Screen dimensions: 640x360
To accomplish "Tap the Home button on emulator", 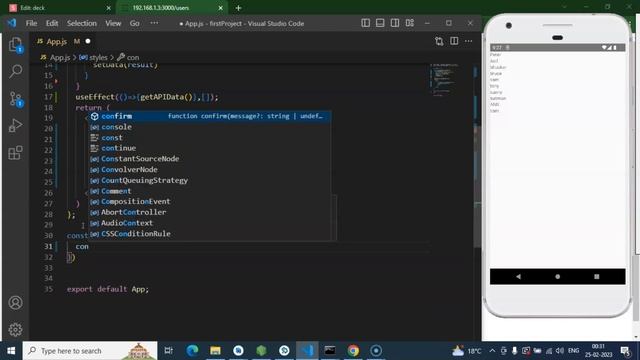I will tap(558, 276).
